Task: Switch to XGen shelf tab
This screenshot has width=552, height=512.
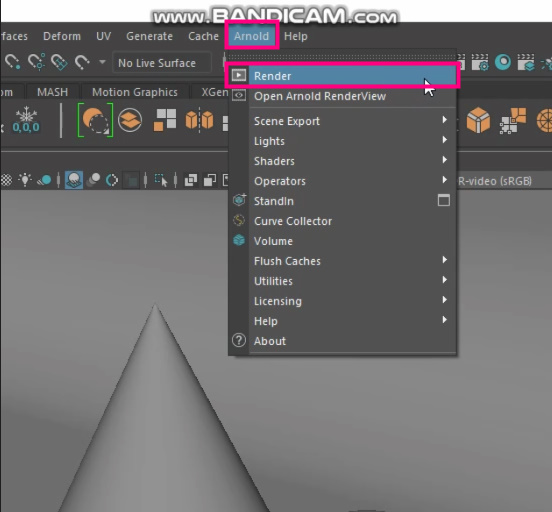Action: pos(214,92)
